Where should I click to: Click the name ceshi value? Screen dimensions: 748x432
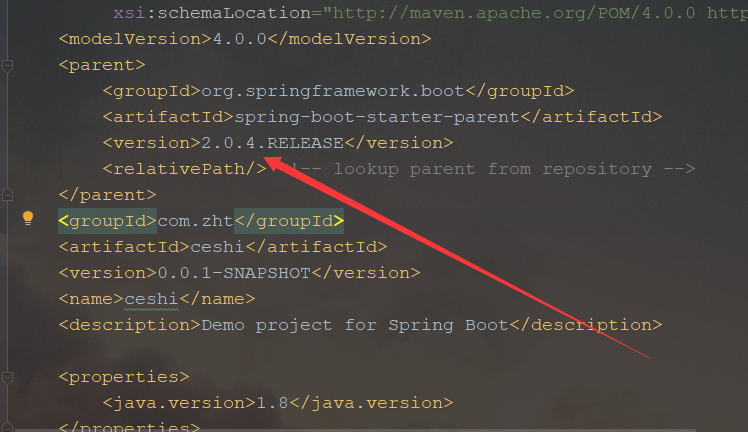[151, 299]
